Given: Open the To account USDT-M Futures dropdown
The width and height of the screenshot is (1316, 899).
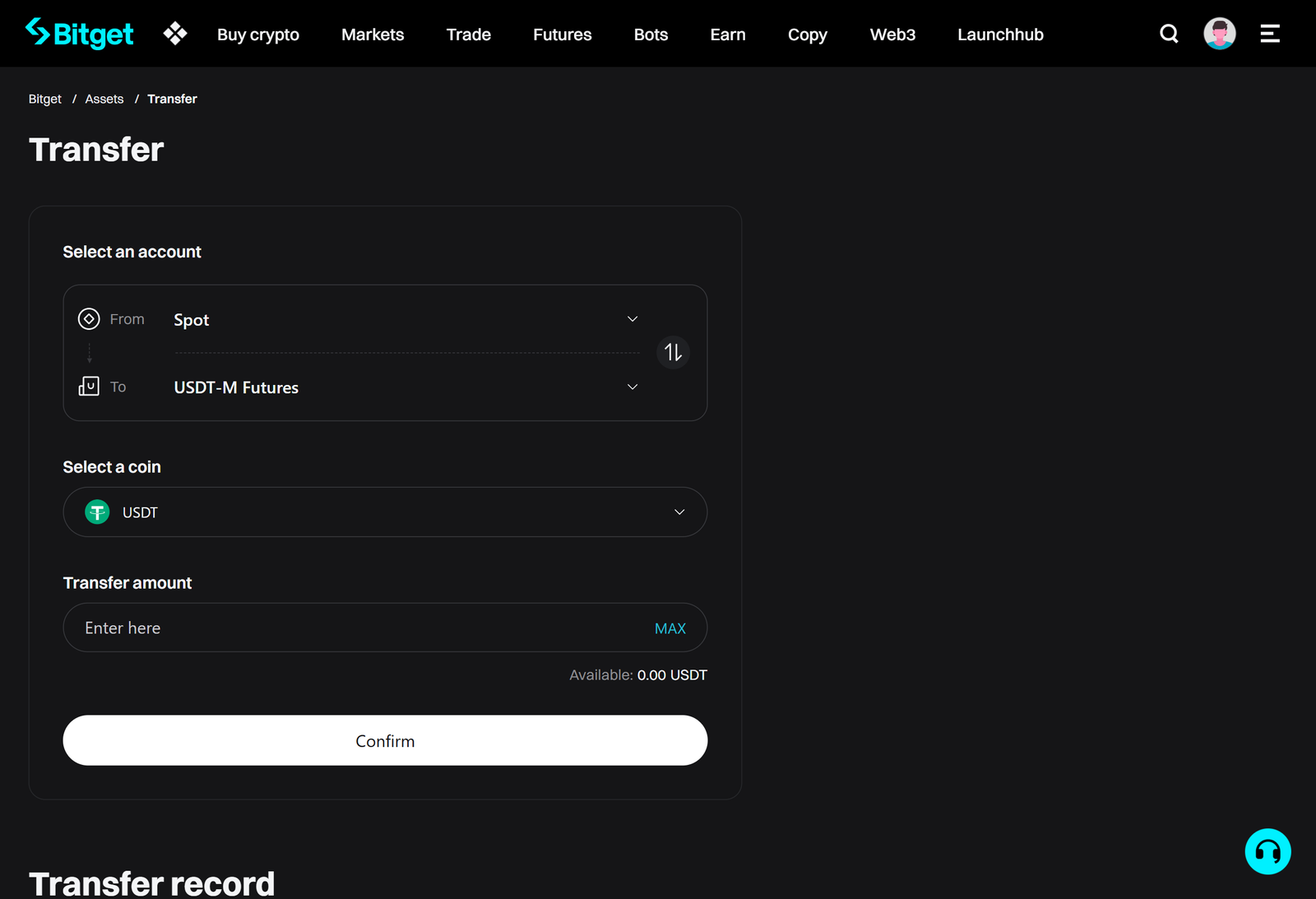Looking at the screenshot, I should (633, 387).
